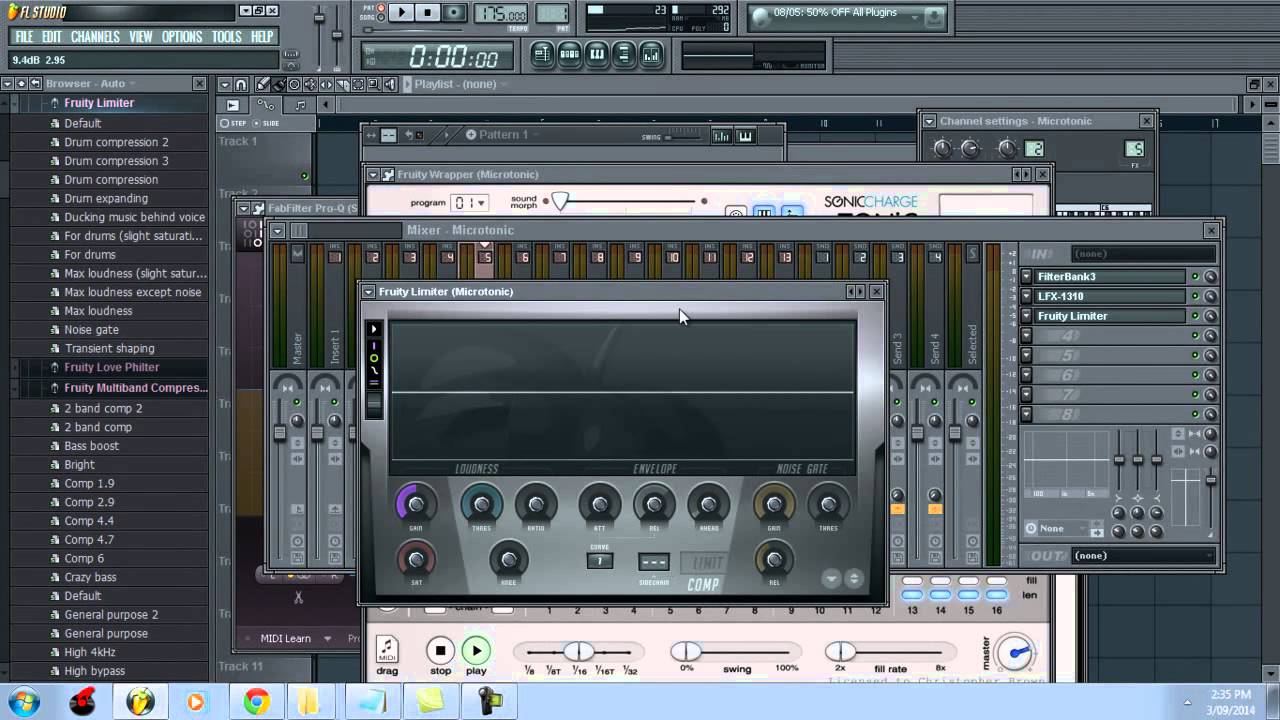Open Fruity Limiter window options menu arrow
This screenshot has height=720, width=1280.
368,292
